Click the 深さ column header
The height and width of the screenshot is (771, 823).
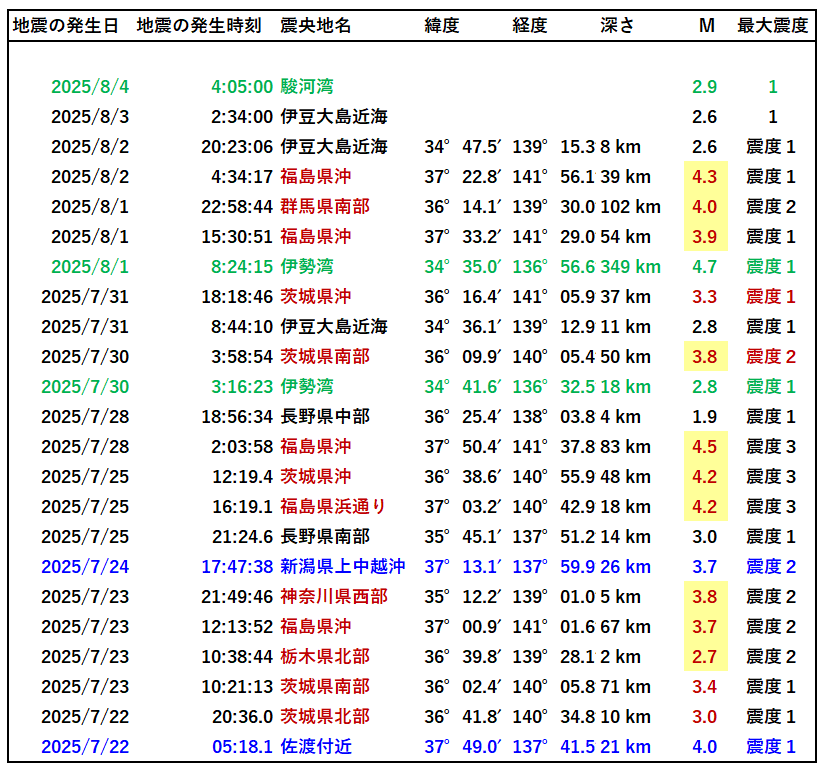[x=617, y=25]
